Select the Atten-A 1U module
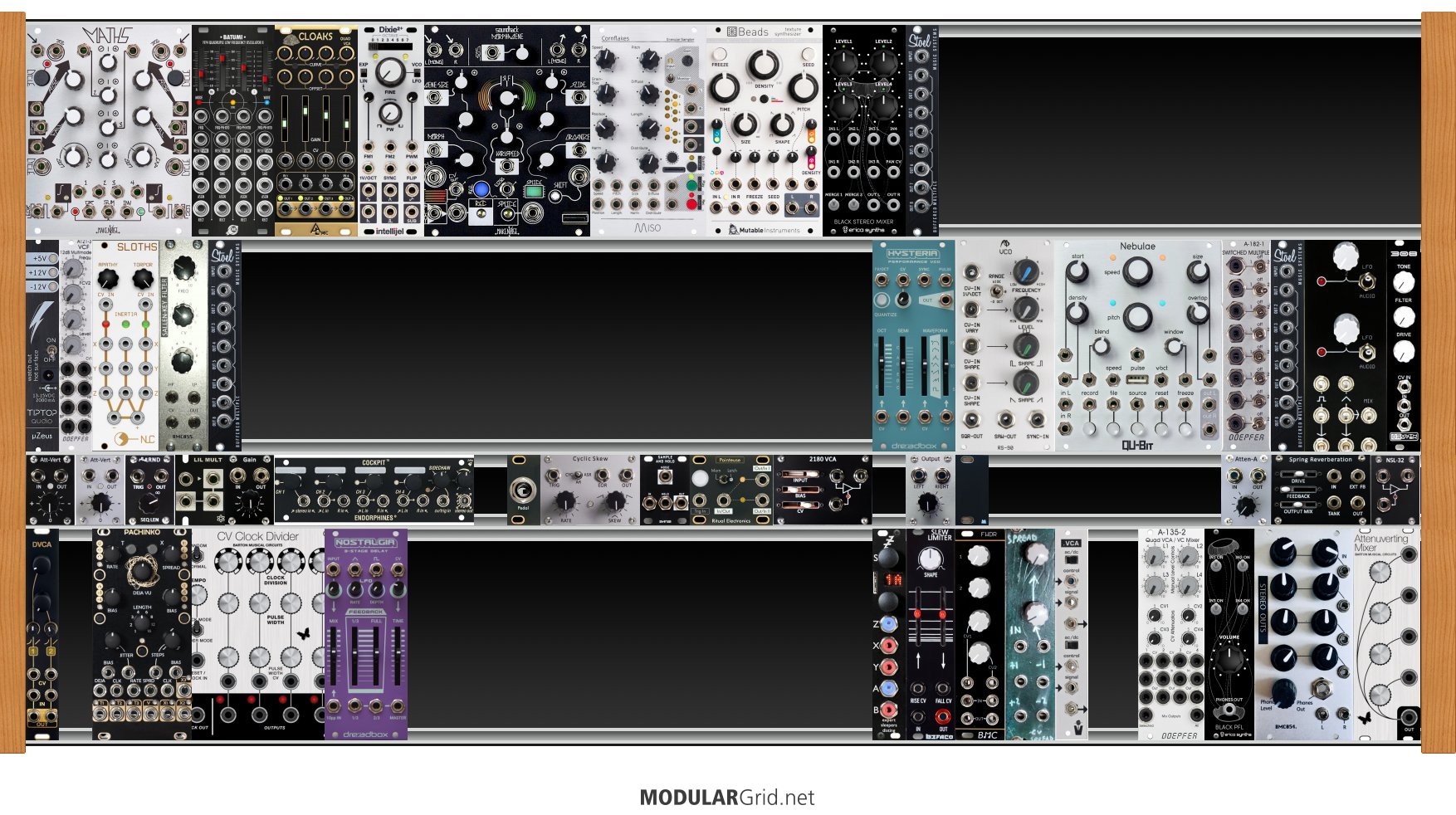The image size is (1456, 815). (1246, 490)
